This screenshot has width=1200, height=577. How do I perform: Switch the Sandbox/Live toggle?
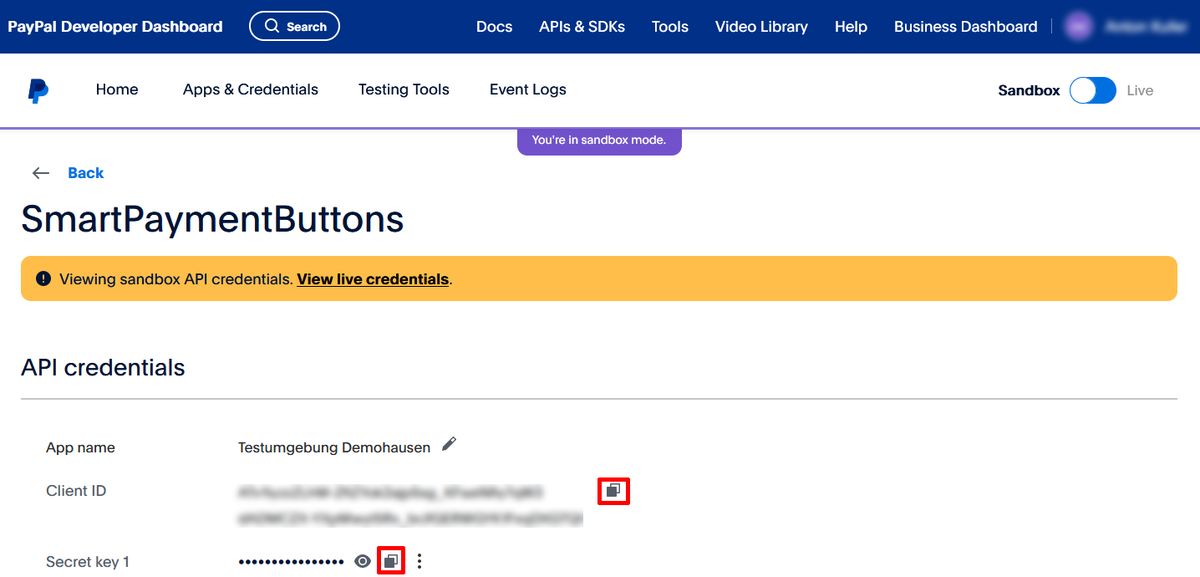[x=1092, y=90]
